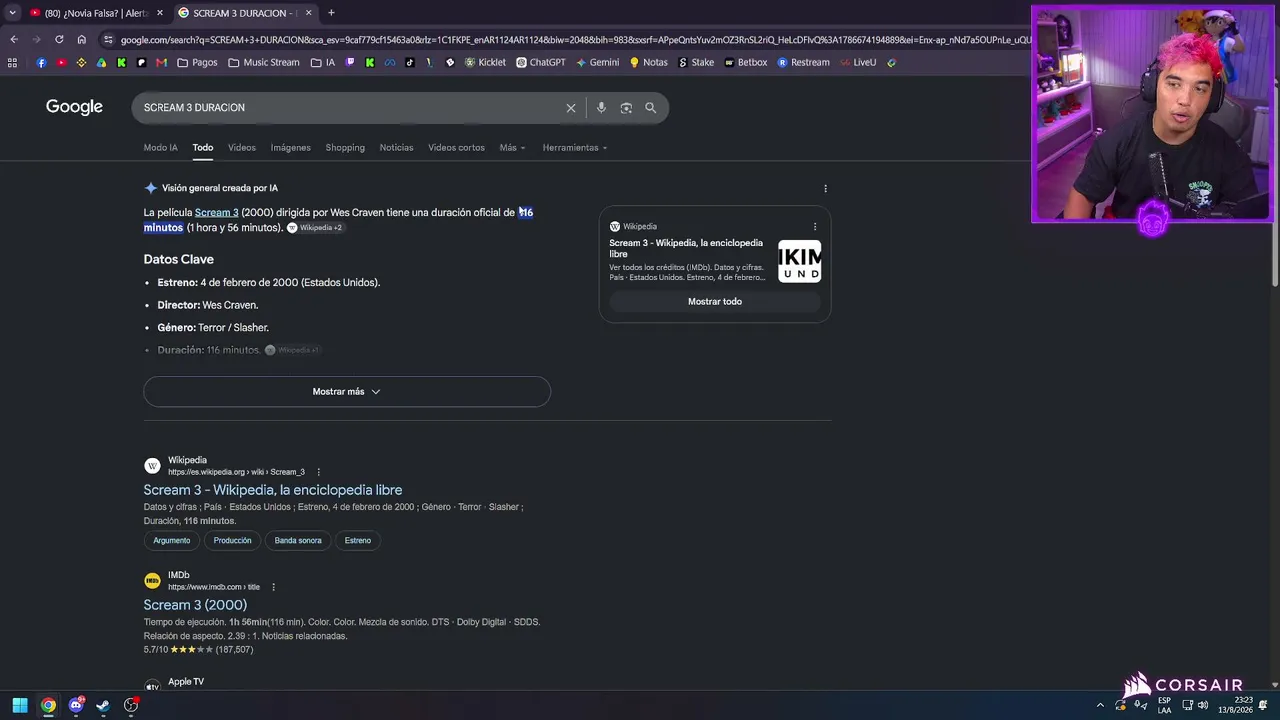
Task: Search by image with the Lens icon
Action: [626, 108]
